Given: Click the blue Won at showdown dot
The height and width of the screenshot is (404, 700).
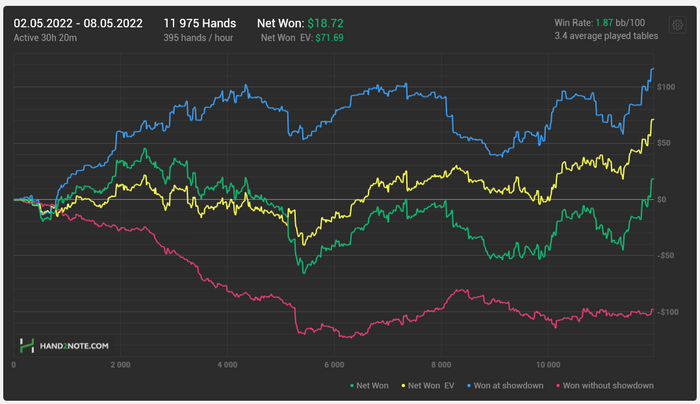Looking at the screenshot, I should (469, 386).
